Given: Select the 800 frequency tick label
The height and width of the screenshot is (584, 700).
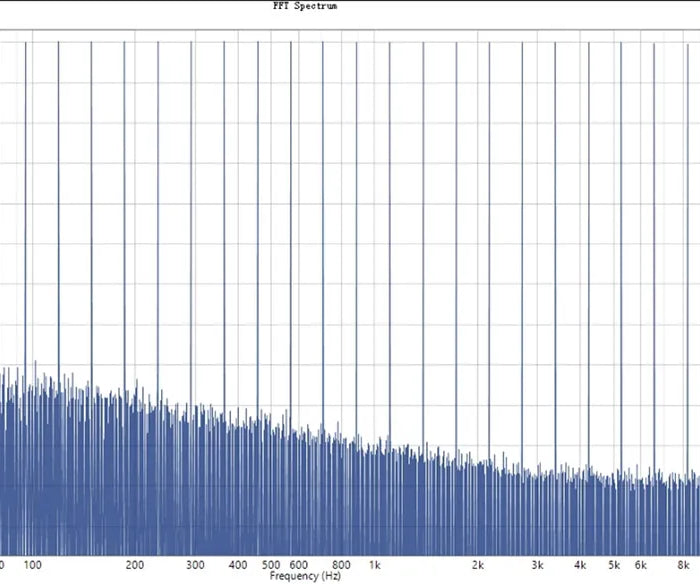Looking at the screenshot, I should (342, 565).
